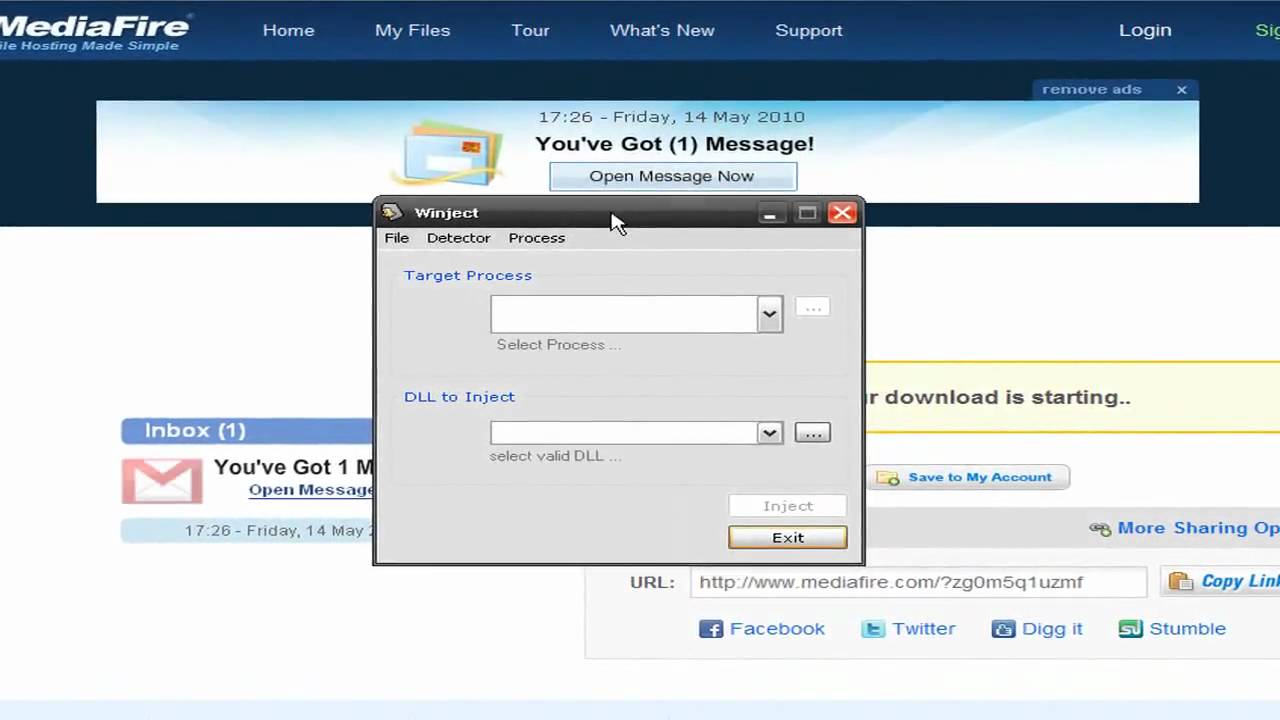Click the chain-link icon beside More Sharing

coord(1100,529)
